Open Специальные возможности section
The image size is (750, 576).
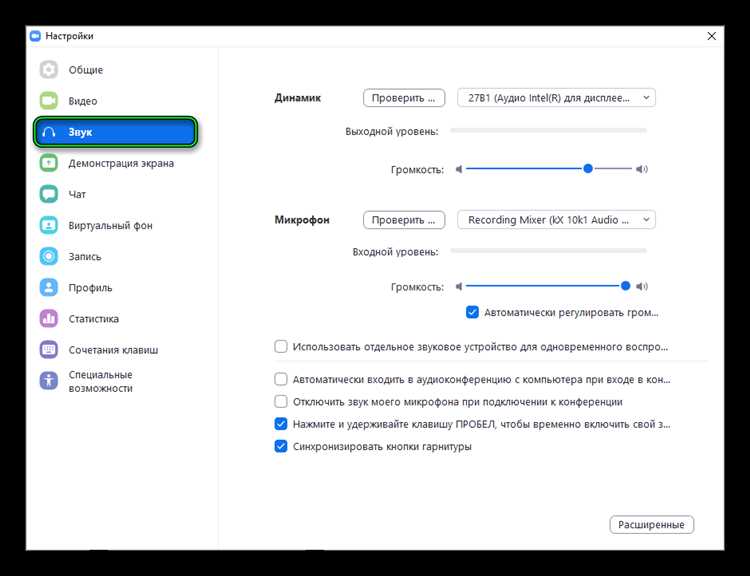pyautogui.click(x=100, y=381)
